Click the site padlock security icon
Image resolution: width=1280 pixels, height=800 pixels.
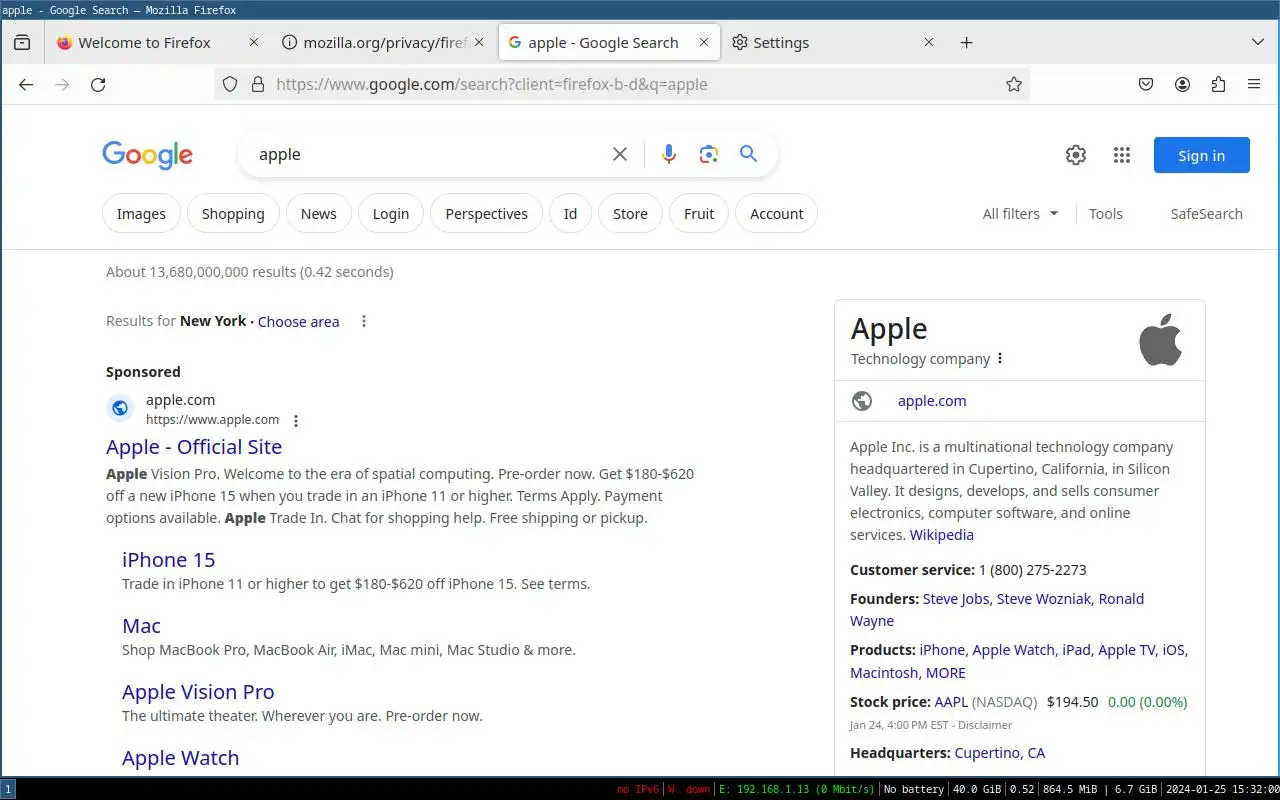coord(257,85)
